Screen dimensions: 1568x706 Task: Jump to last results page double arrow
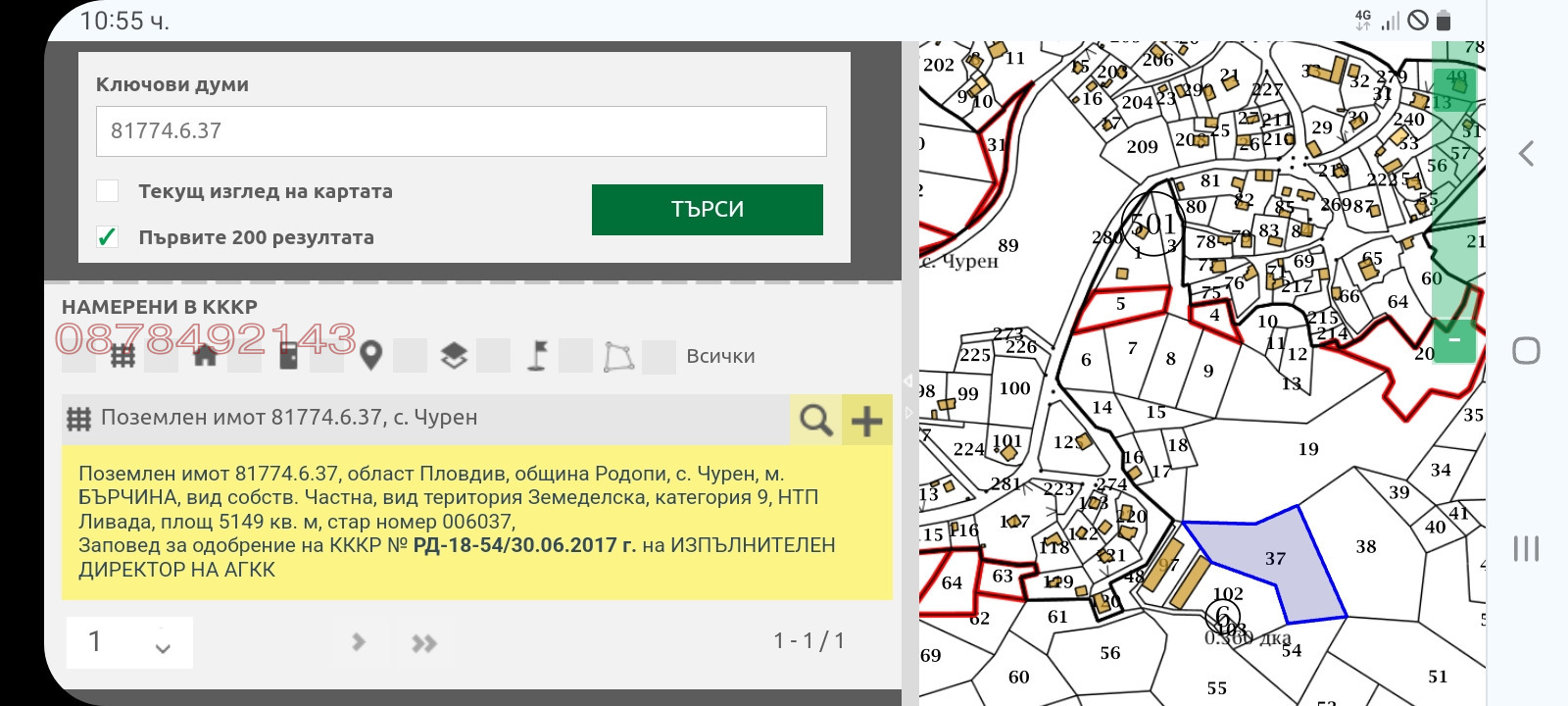[x=423, y=643]
